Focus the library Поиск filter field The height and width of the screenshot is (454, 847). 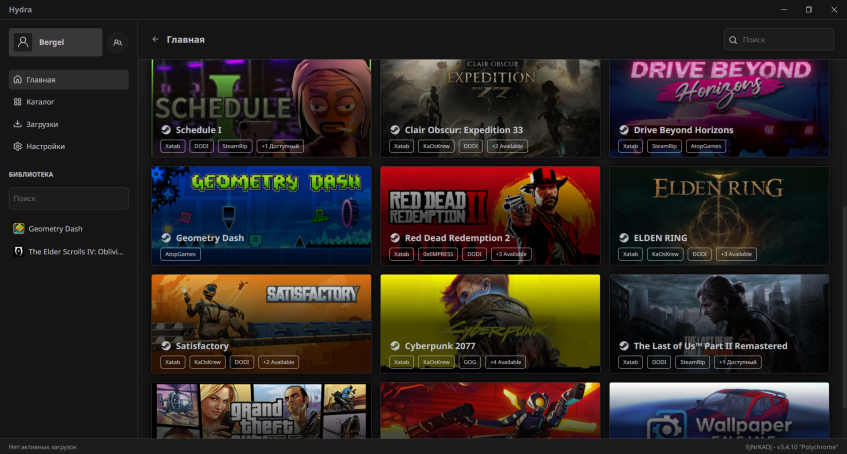[69, 198]
